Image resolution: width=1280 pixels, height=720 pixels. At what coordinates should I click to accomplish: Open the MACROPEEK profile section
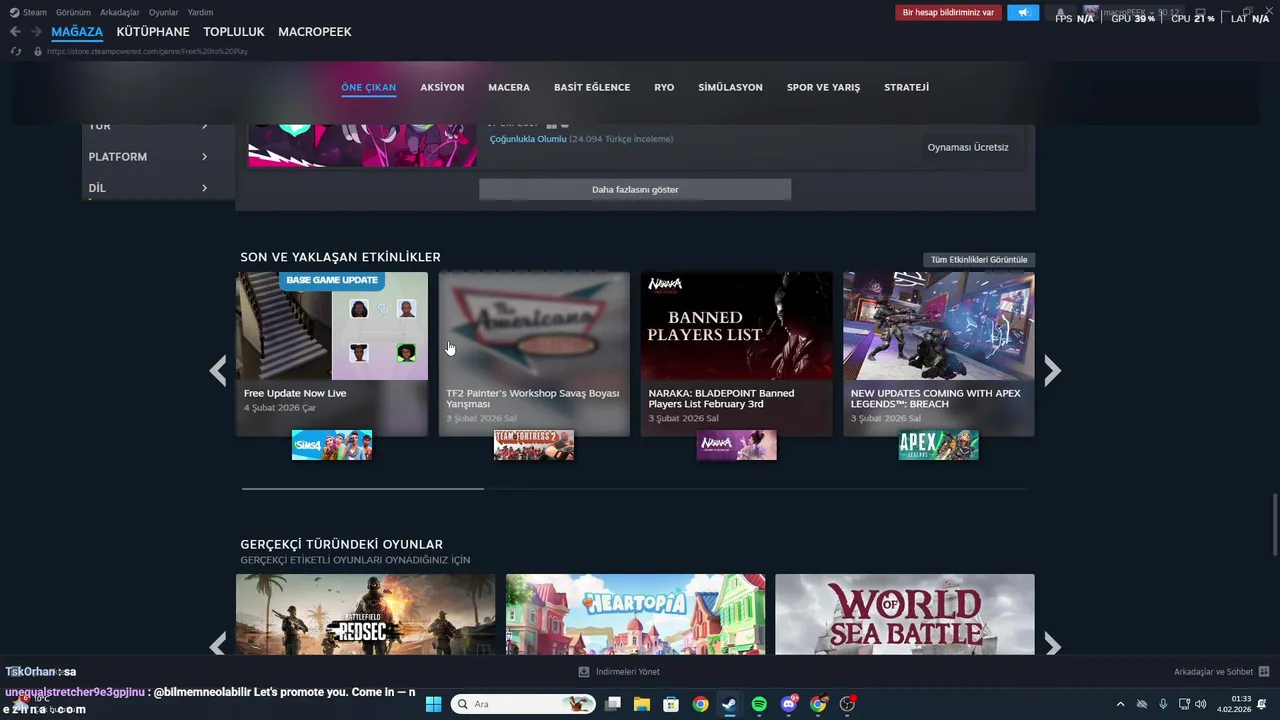315,32
